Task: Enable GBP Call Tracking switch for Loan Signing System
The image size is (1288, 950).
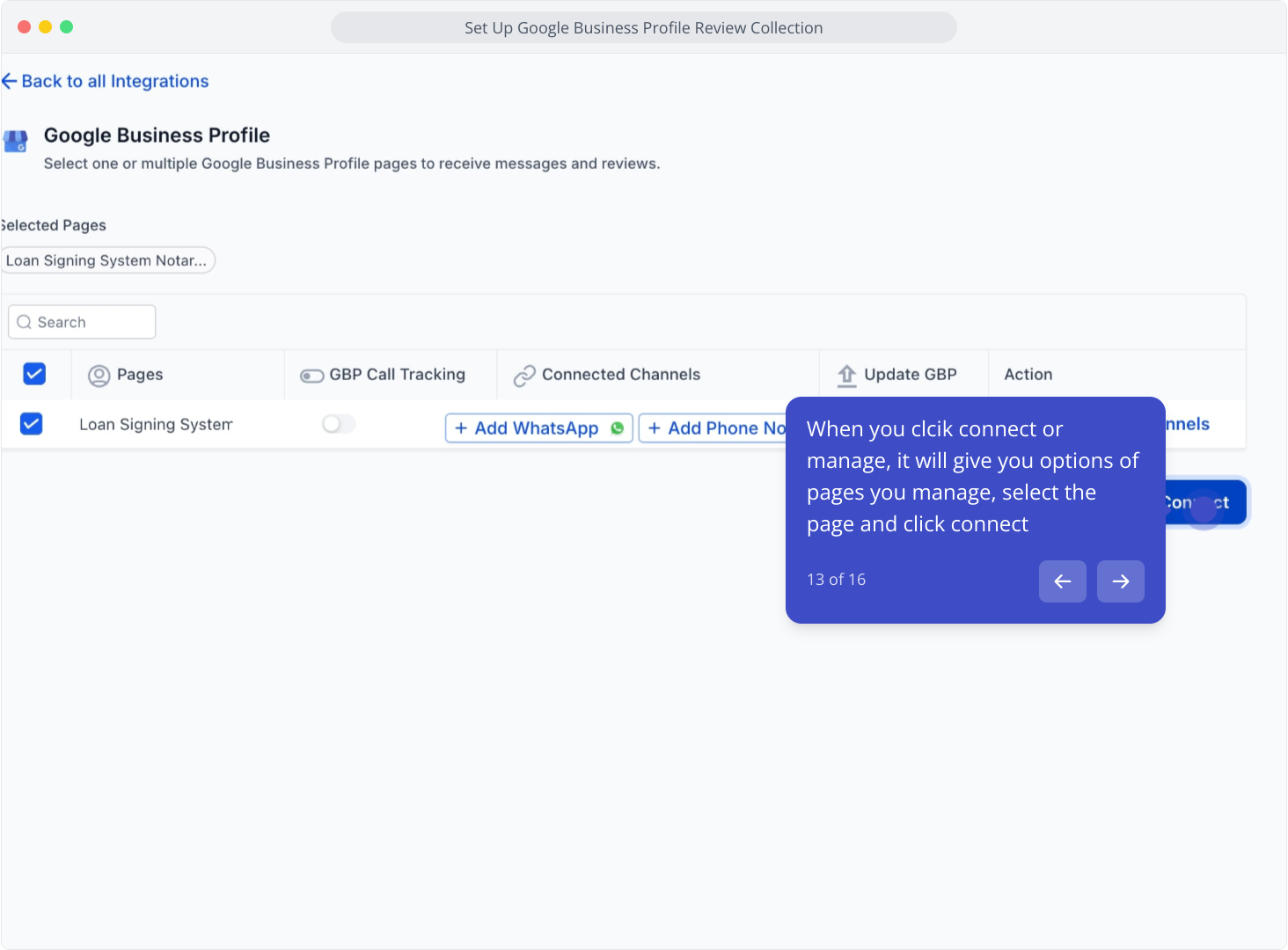Action: click(339, 424)
